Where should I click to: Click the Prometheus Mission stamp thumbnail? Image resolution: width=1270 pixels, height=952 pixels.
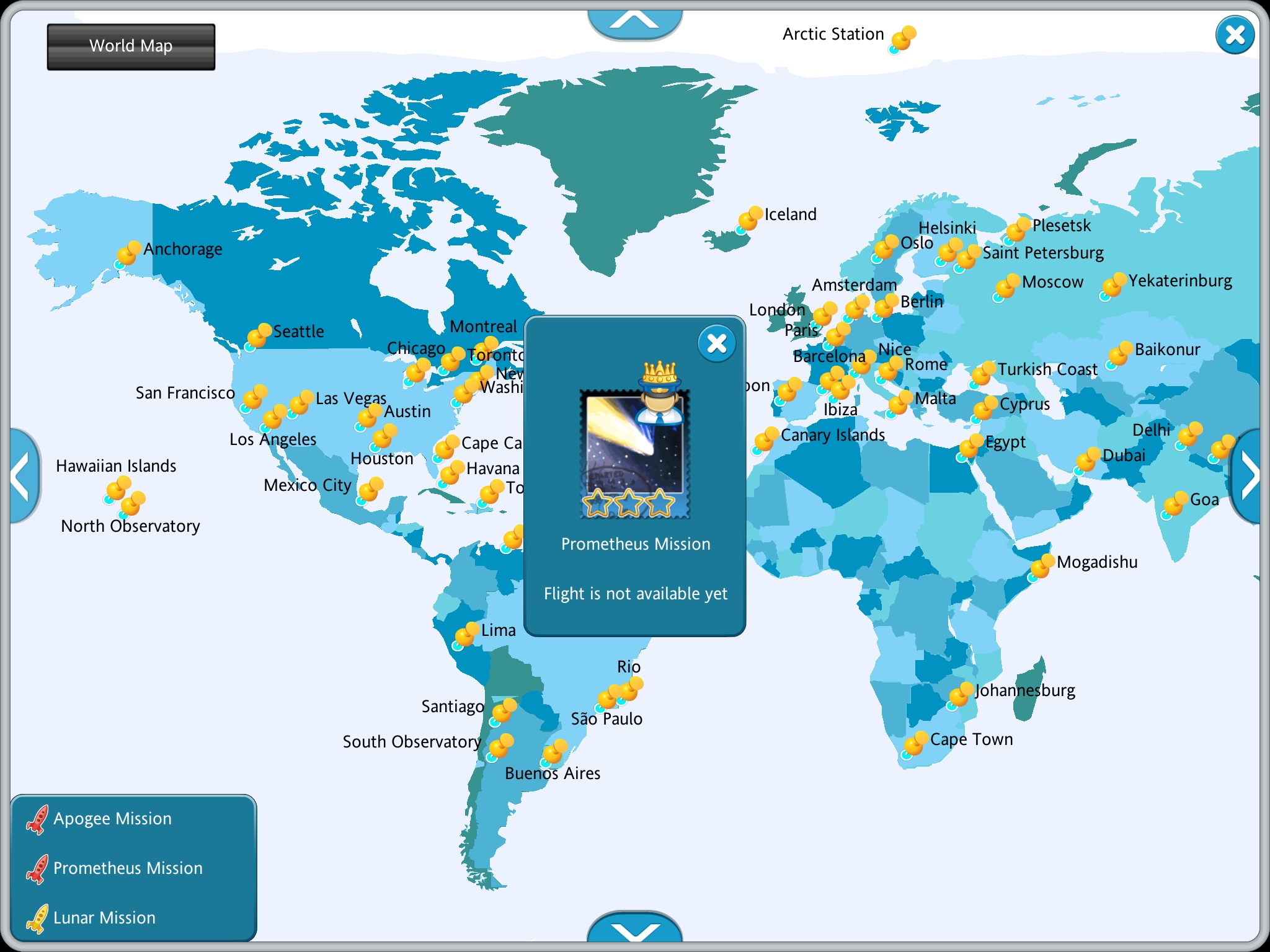(634, 452)
